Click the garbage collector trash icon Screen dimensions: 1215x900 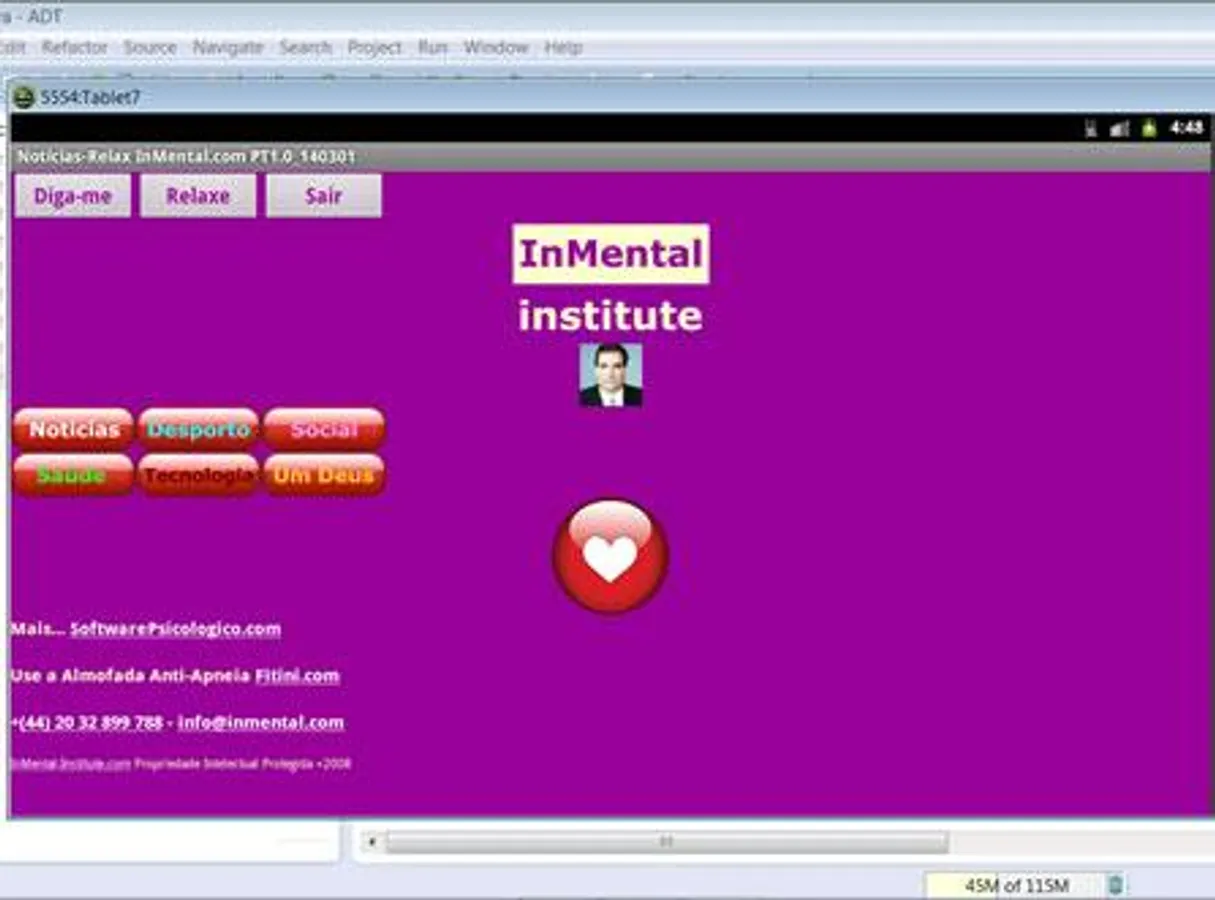[x=1116, y=885]
